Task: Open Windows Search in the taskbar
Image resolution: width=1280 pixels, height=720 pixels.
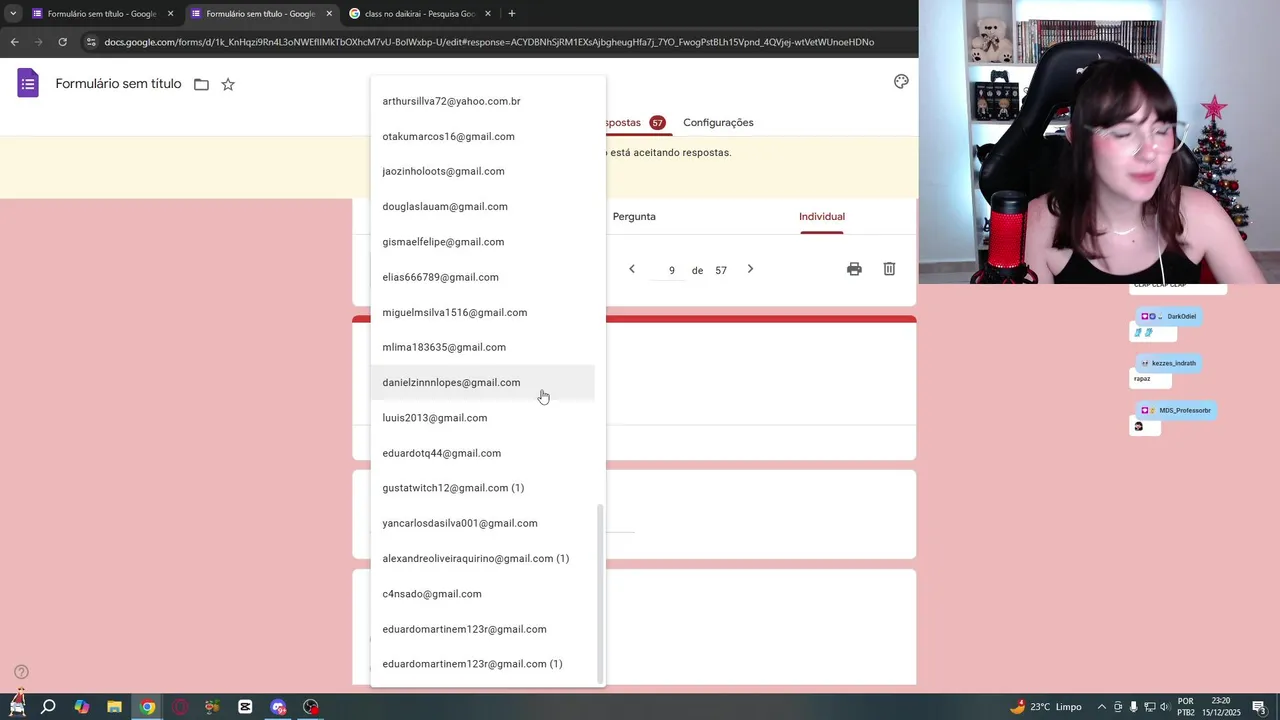Action: click(48, 707)
